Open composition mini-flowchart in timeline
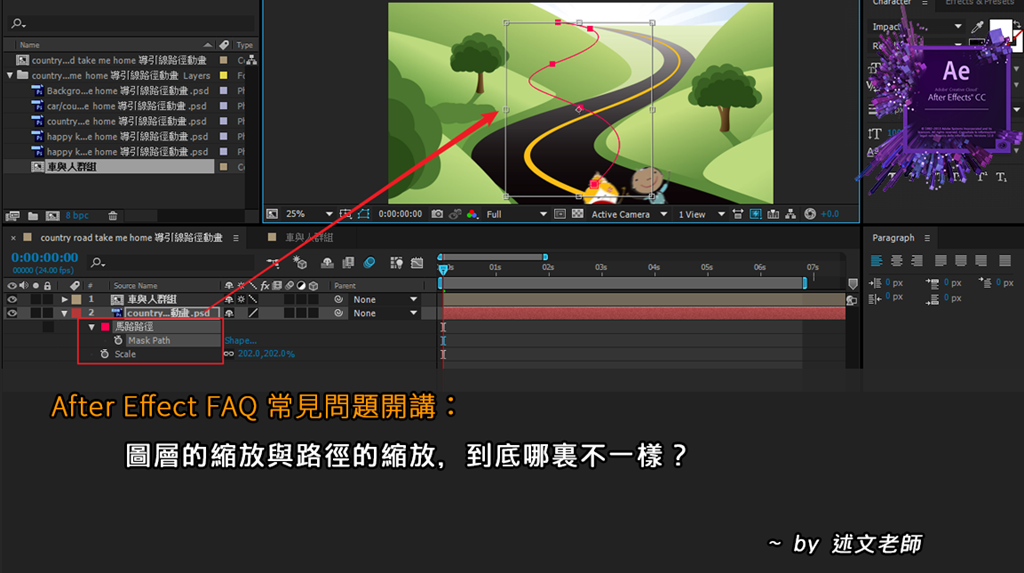 (273, 263)
